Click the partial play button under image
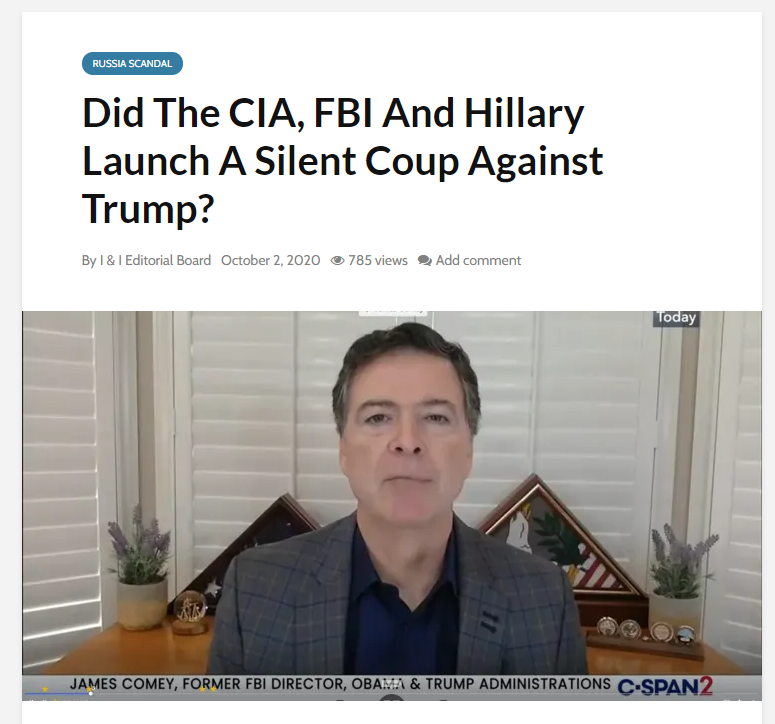Screen dimensions: 775x724 (x=391, y=697)
